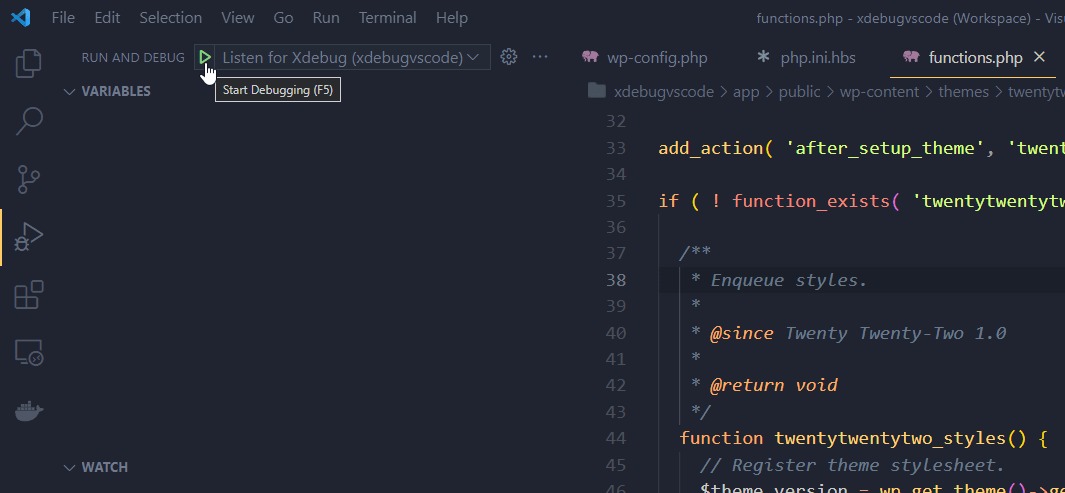This screenshot has width=1065, height=493.
Task: Click the add_action text on line 33
Action: (711, 148)
